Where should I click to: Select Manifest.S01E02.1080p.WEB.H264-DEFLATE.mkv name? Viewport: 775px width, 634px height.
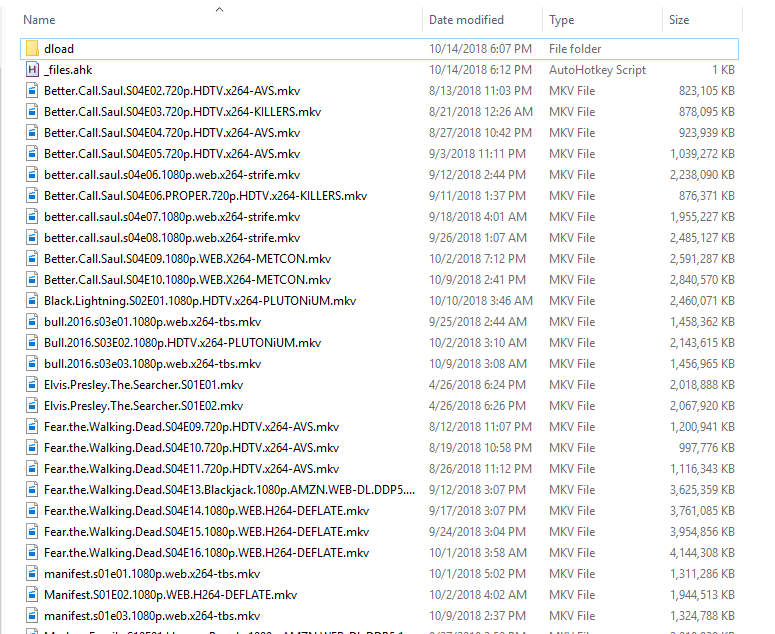[171, 595]
